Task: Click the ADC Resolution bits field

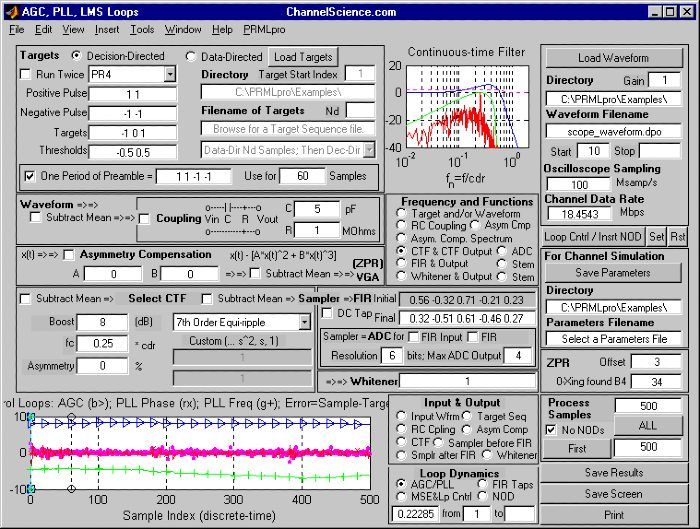Action: [392, 355]
